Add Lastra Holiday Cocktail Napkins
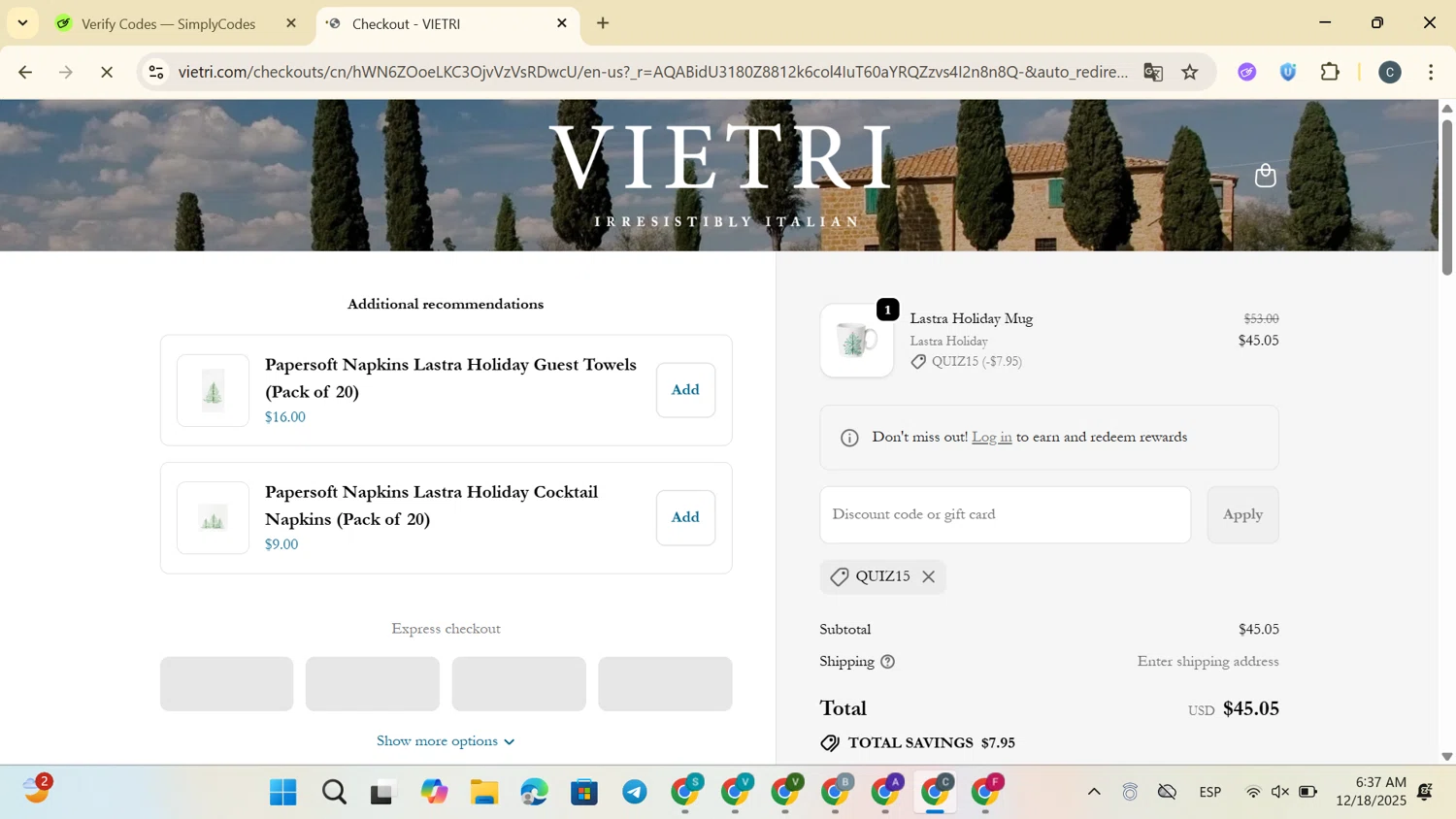 click(685, 517)
